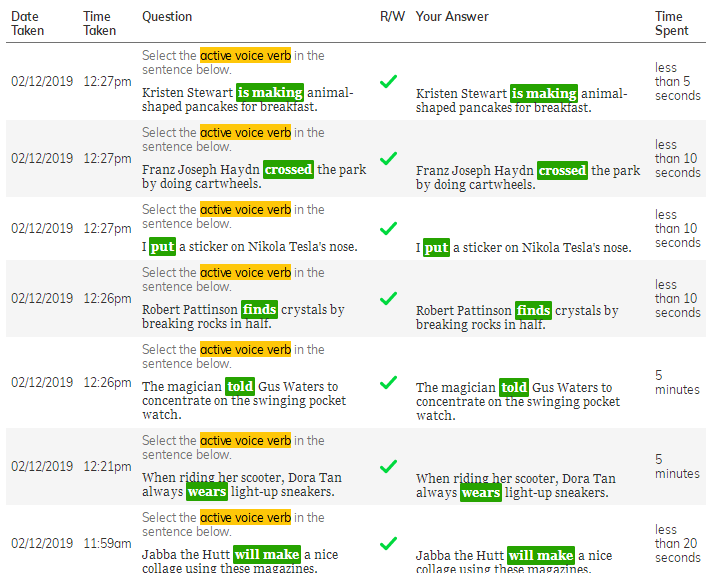Viewport: 715px width, 573px height.
Task: Click highlighted verb "crossed" in the Your Answer column
Action: pyautogui.click(x=562, y=171)
